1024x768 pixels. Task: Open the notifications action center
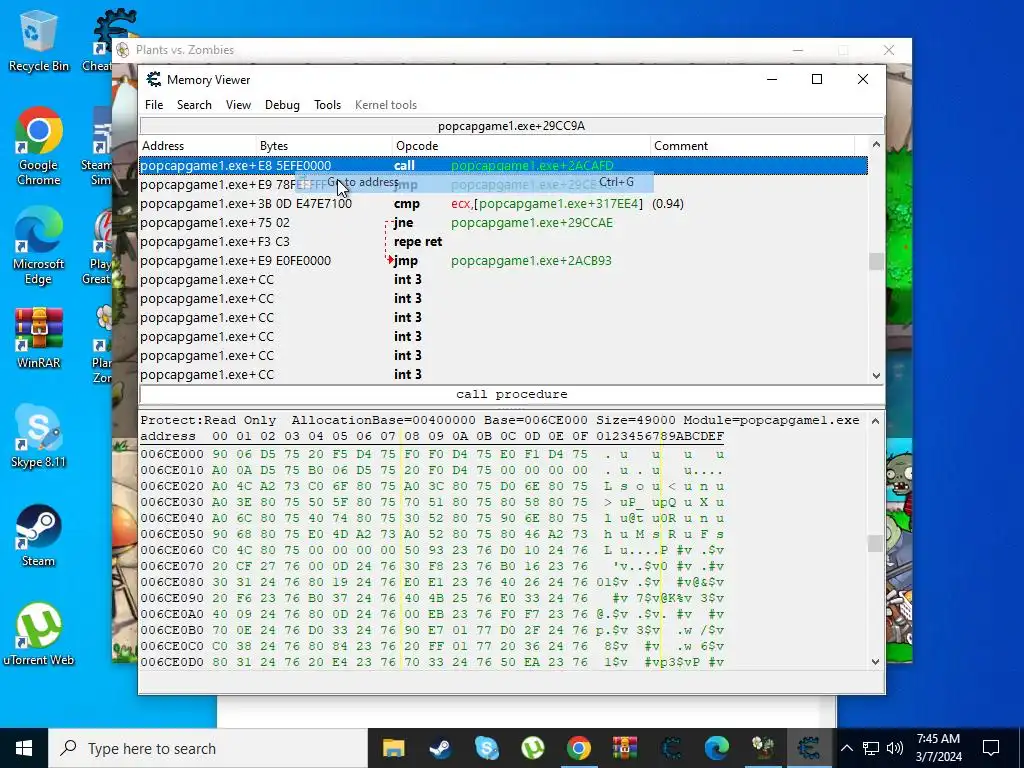pyautogui.click(x=991, y=748)
